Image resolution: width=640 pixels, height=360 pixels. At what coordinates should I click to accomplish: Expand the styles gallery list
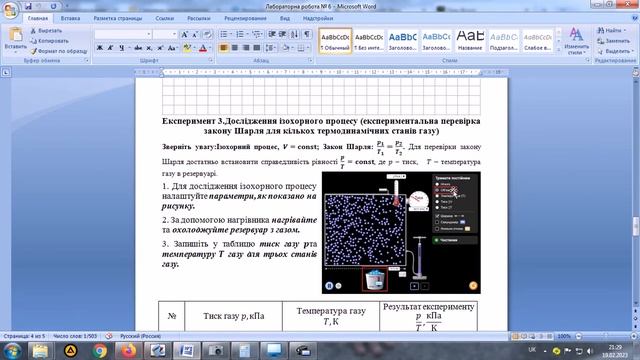point(559,50)
